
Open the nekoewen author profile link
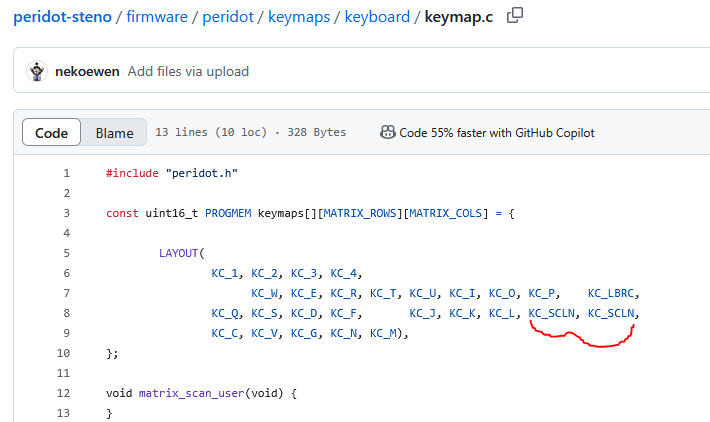coord(88,71)
